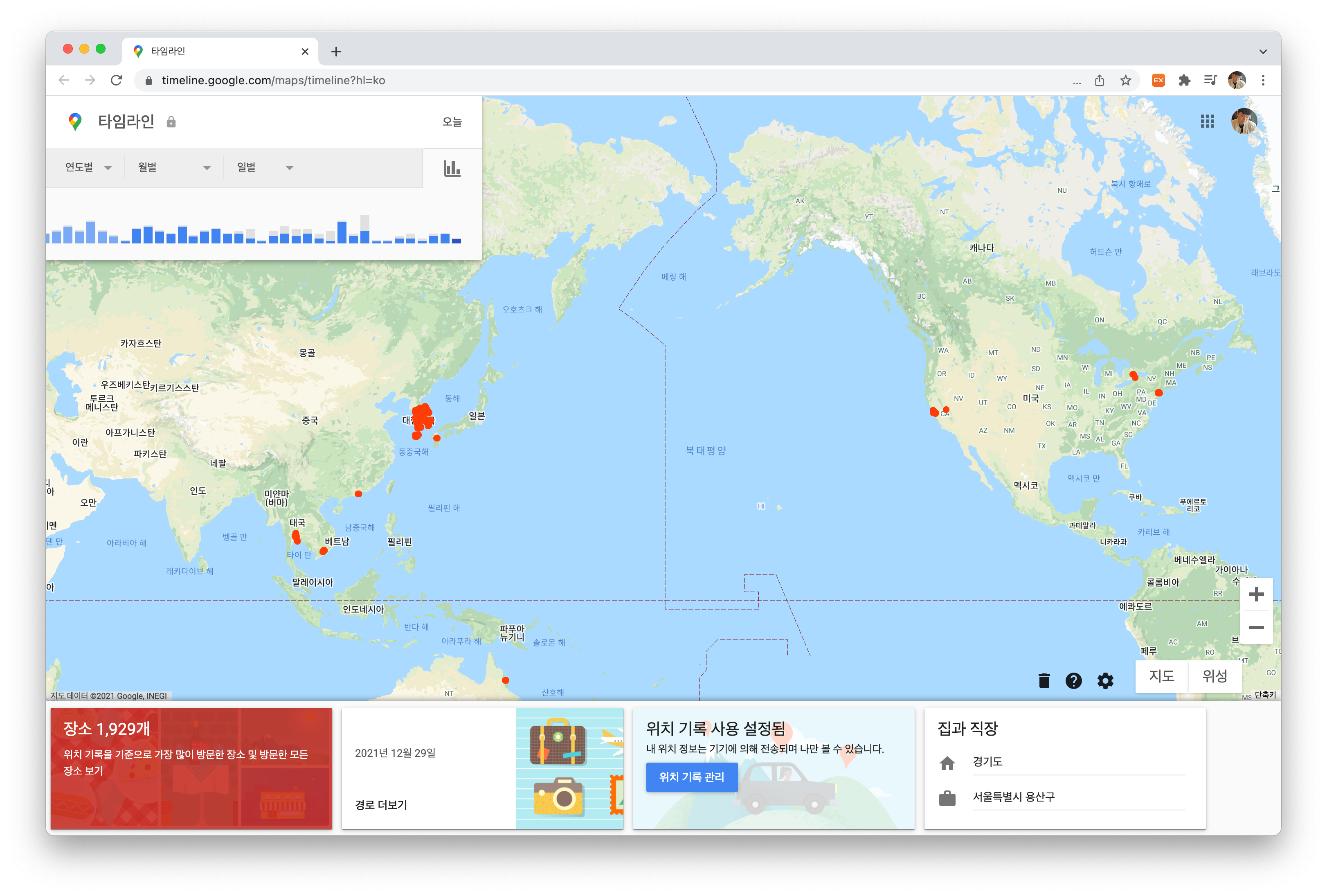Open the help question mark icon

1073,680
